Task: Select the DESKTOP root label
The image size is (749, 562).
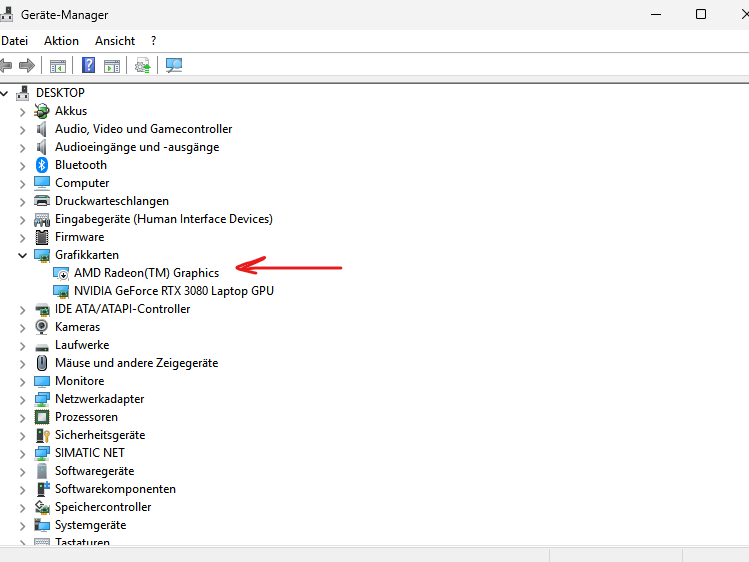Action: [x=60, y=93]
